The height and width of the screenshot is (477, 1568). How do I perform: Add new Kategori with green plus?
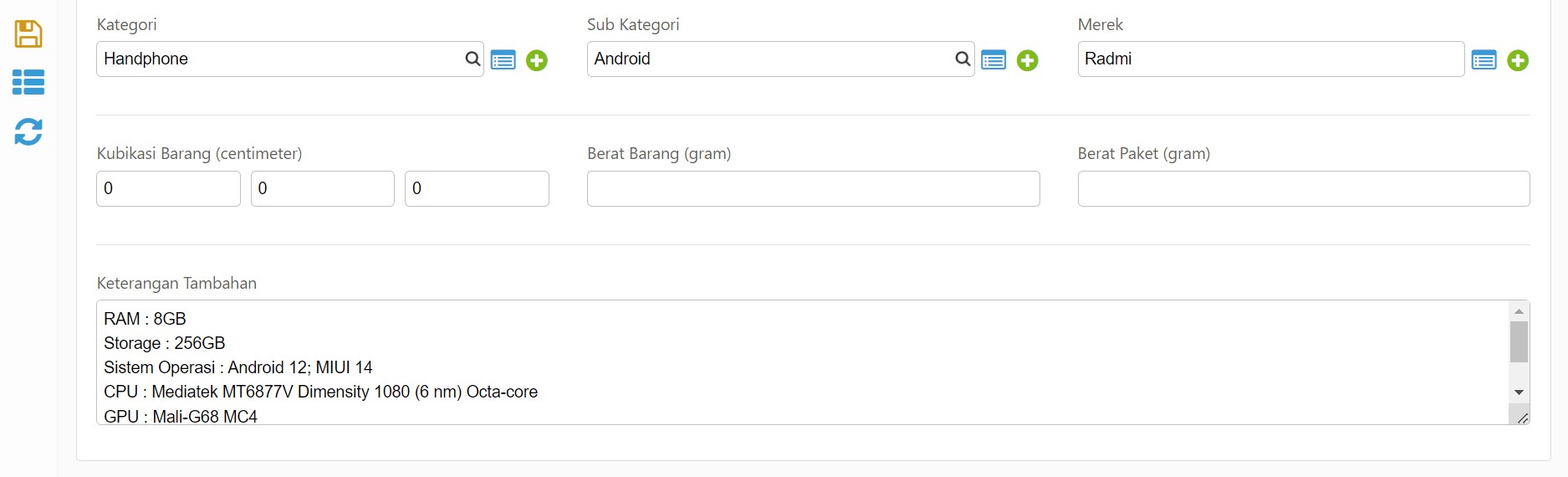click(537, 60)
